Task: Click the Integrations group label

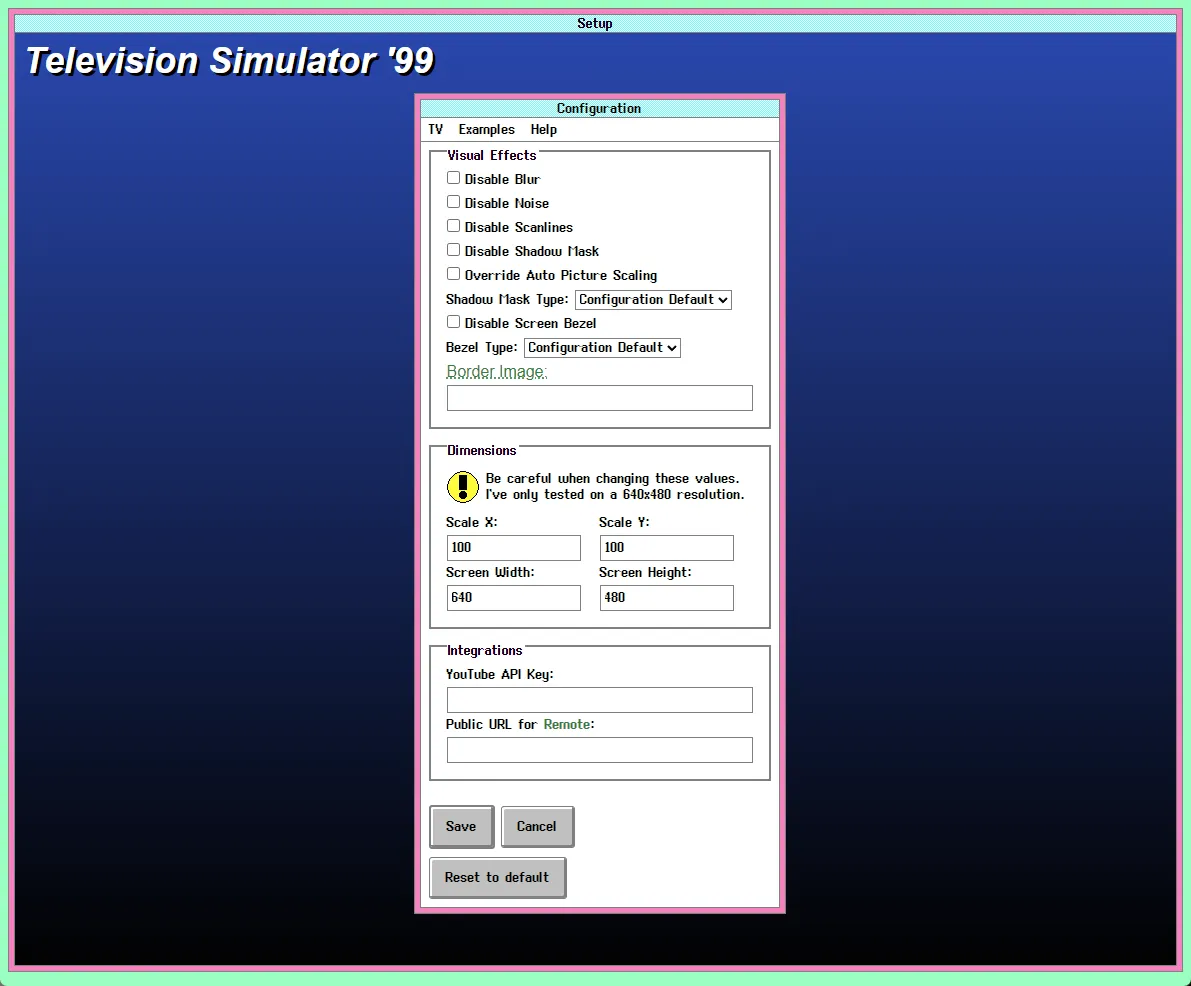Action: pyautogui.click(x=485, y=650)
